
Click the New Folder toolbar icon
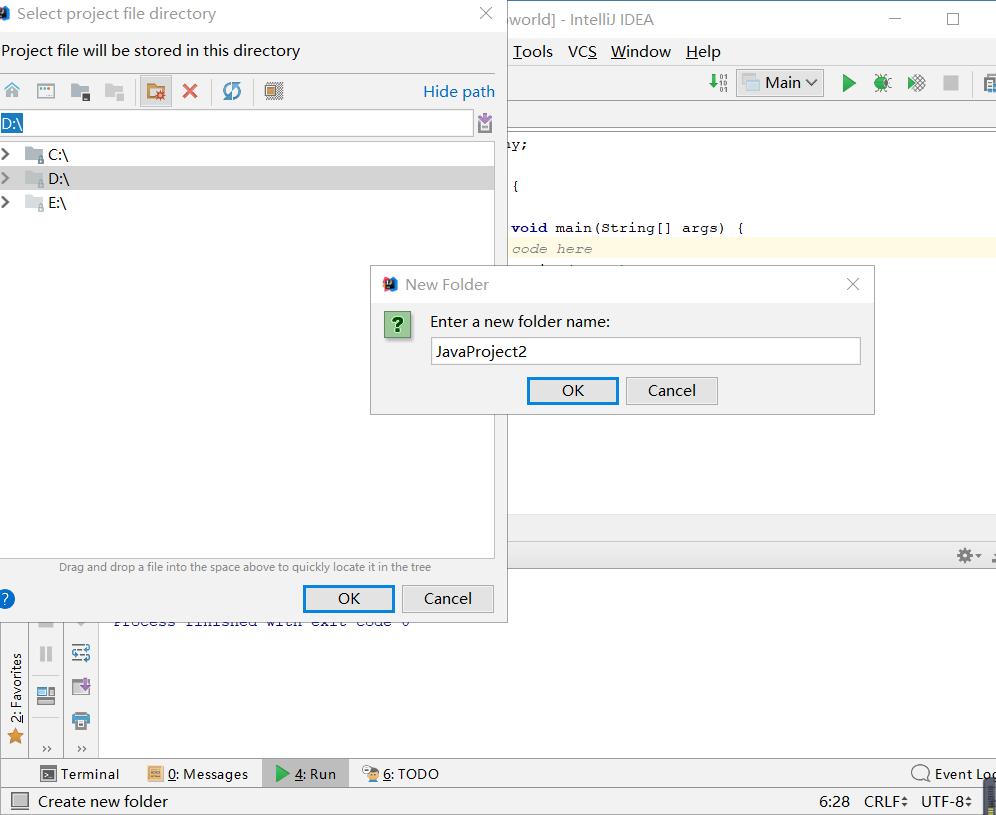[156, 91]
